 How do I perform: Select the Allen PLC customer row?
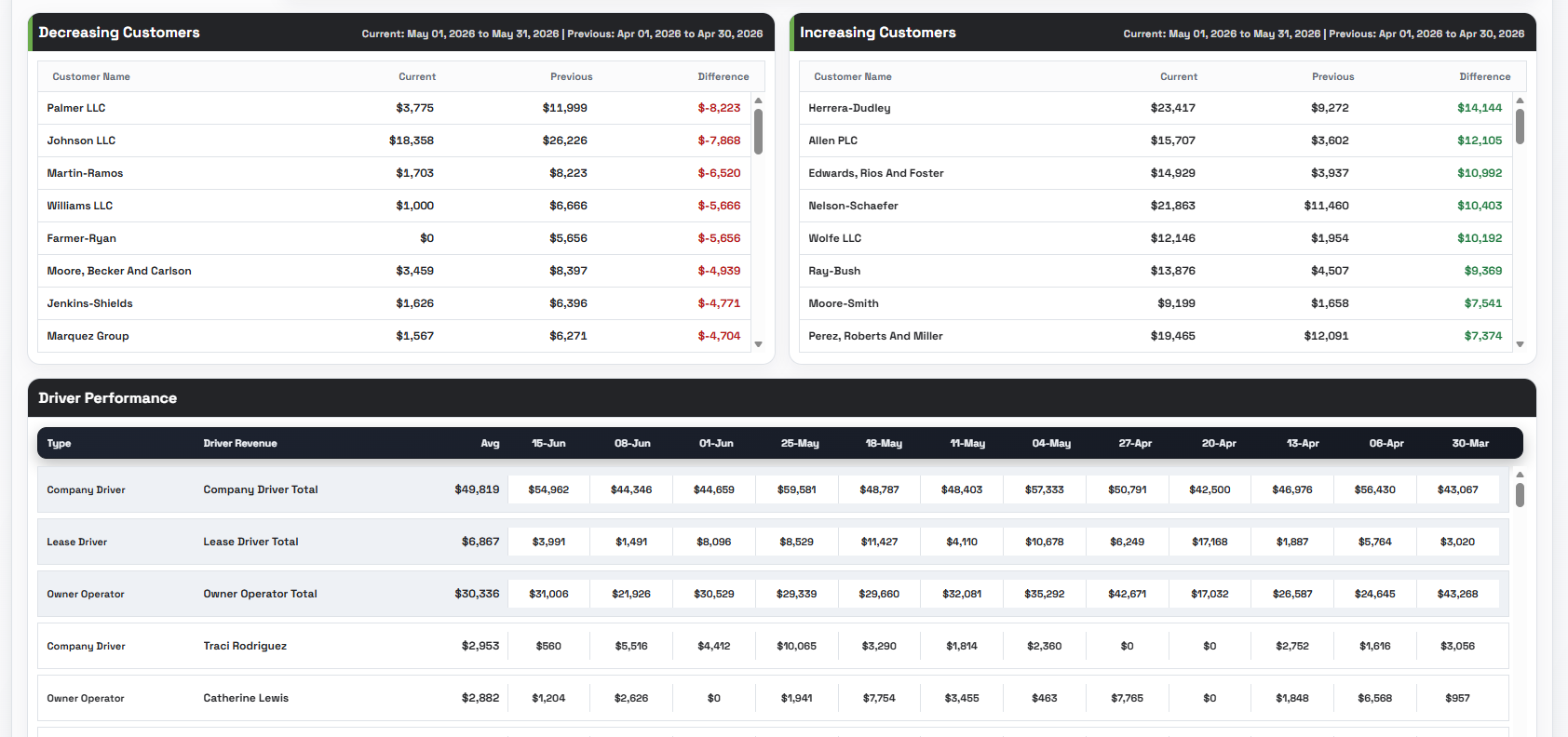(1157, 141)
